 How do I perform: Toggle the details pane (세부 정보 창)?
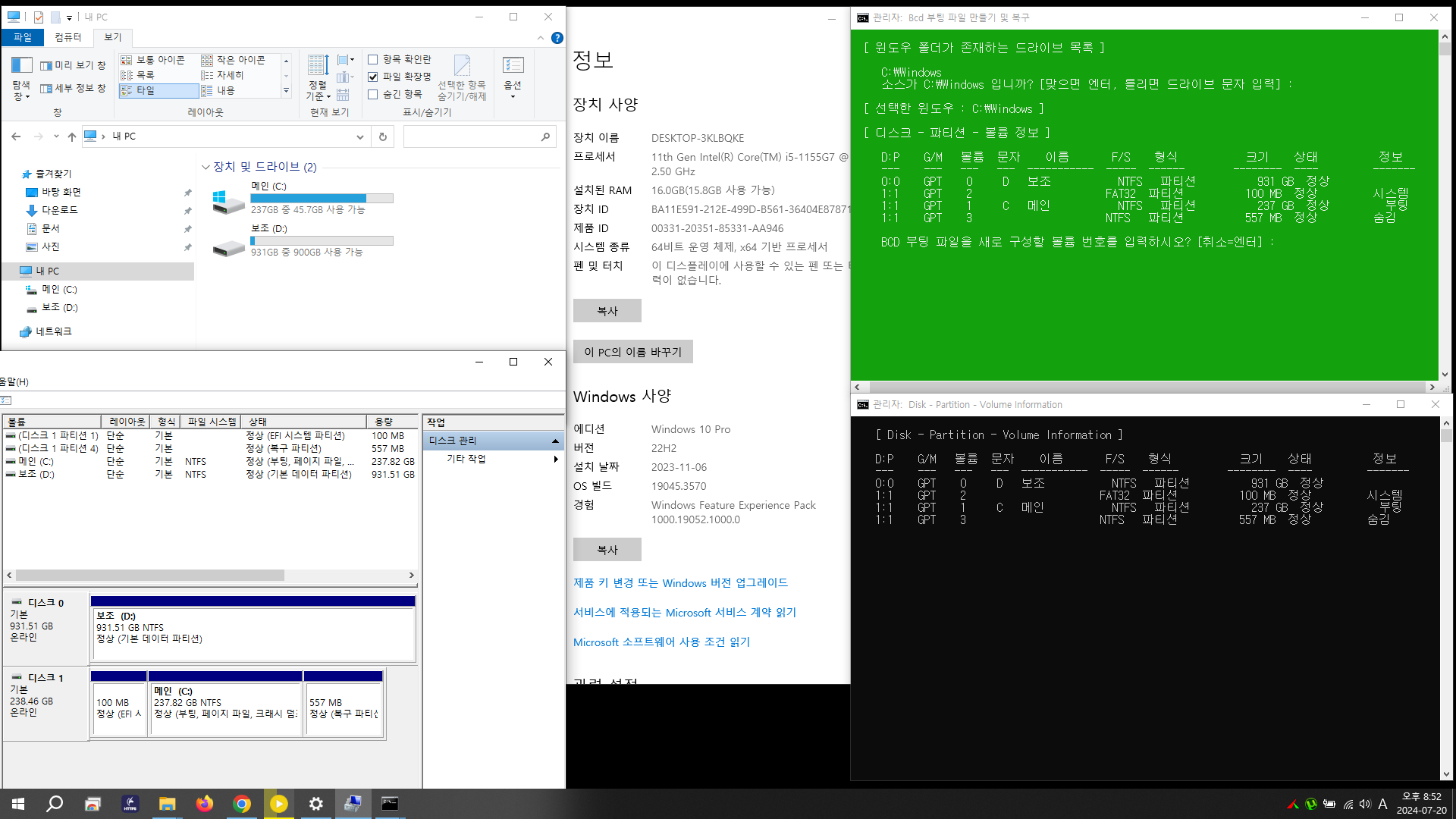coord(74,88)
